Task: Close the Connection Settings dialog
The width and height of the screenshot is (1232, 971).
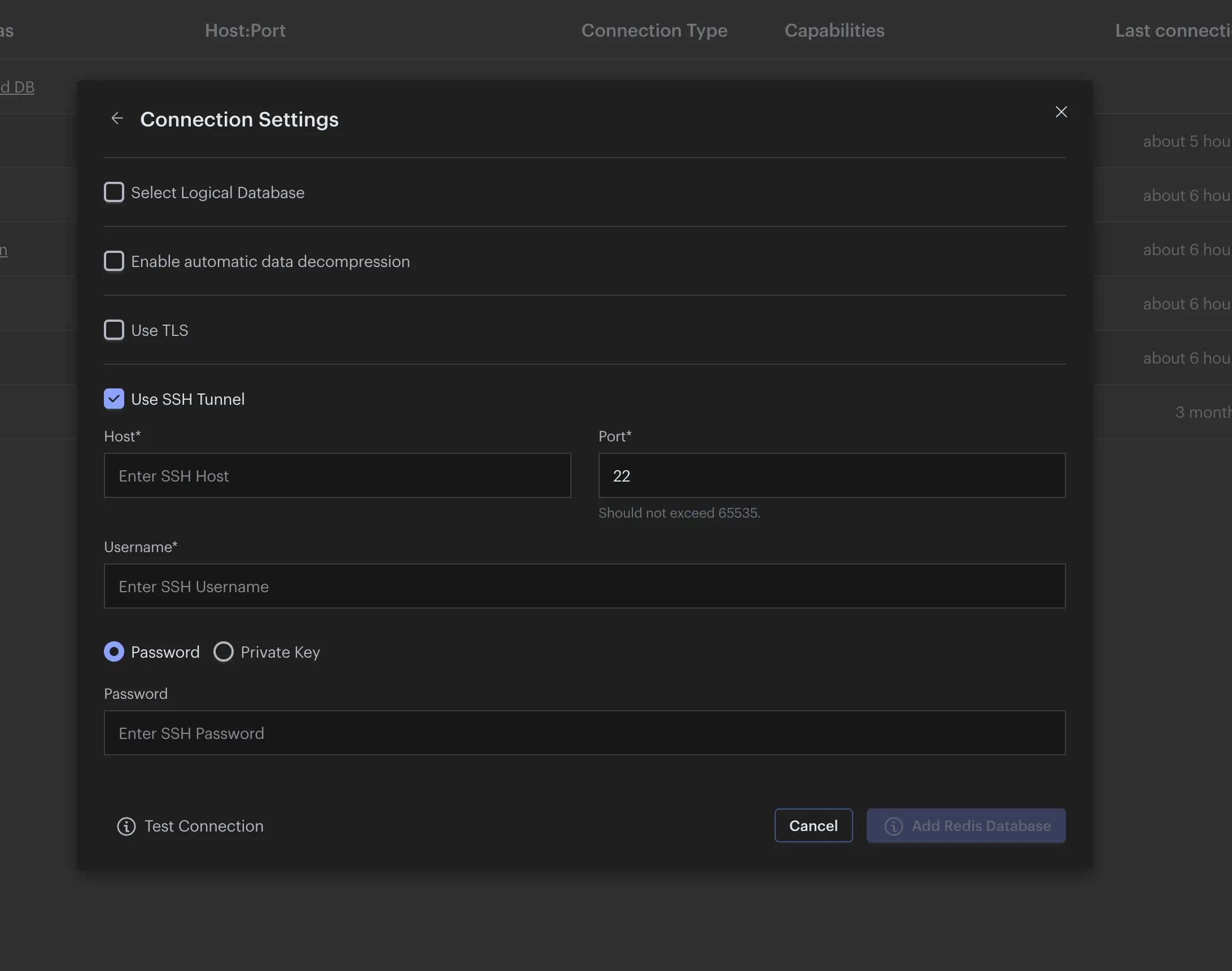Action: click(1061, 112)
